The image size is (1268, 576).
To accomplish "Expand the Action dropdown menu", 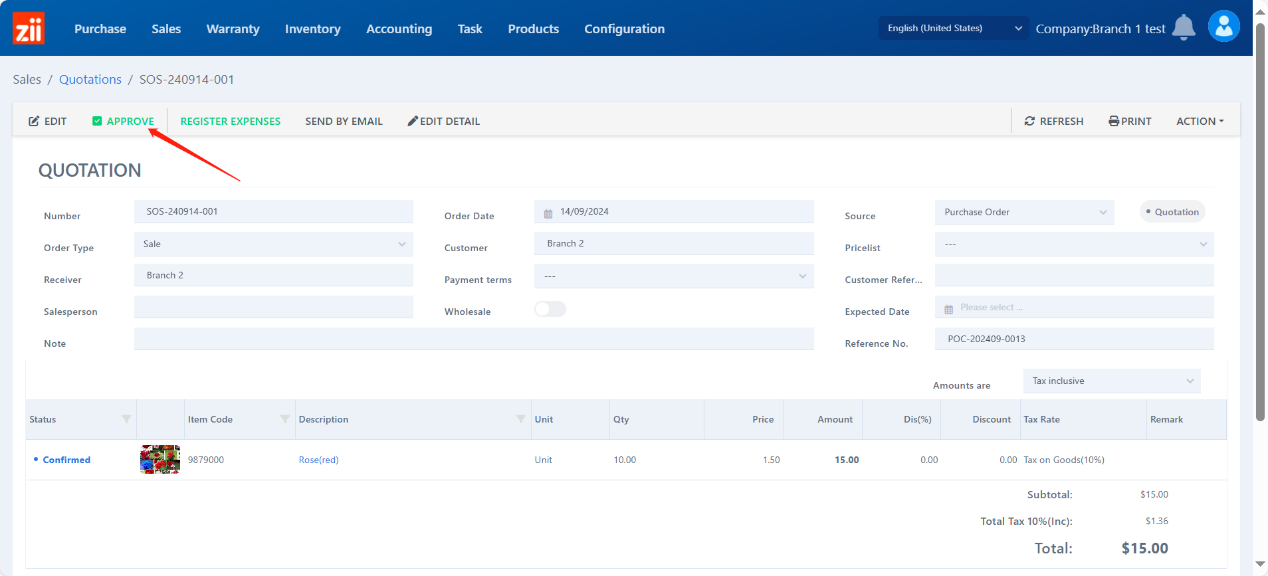I will (x=1199, y=121).
